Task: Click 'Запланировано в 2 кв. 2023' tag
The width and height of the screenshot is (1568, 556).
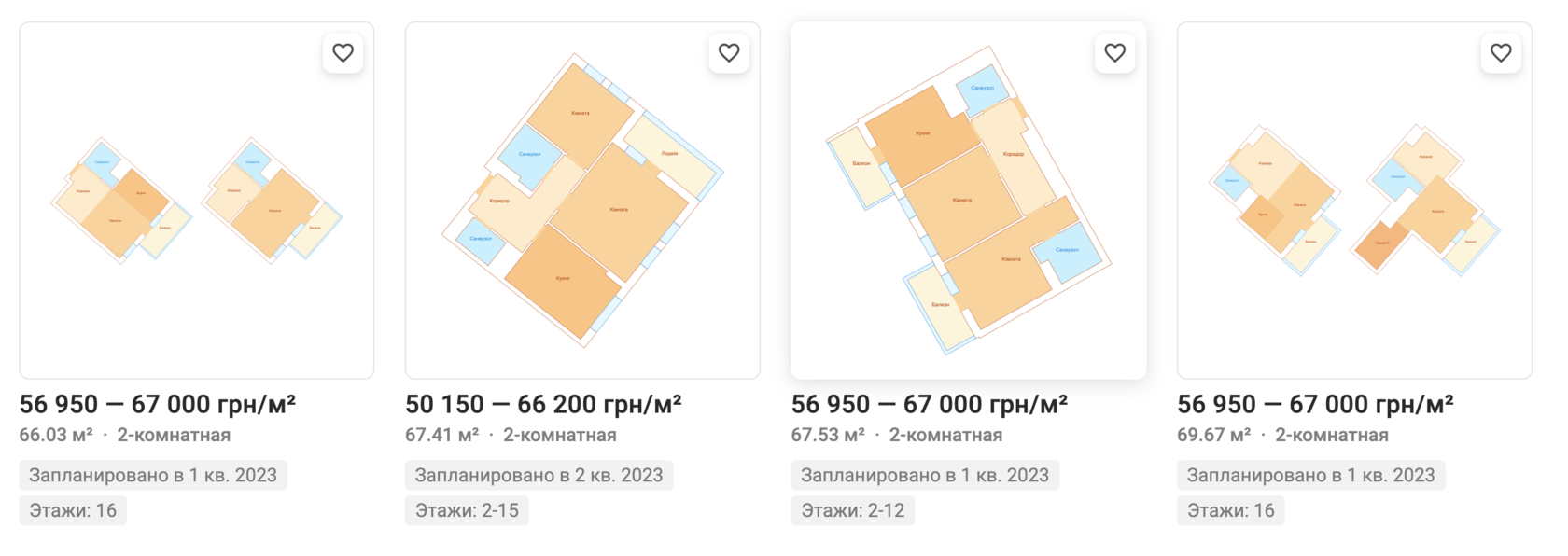Action: (x=539, y=475)
